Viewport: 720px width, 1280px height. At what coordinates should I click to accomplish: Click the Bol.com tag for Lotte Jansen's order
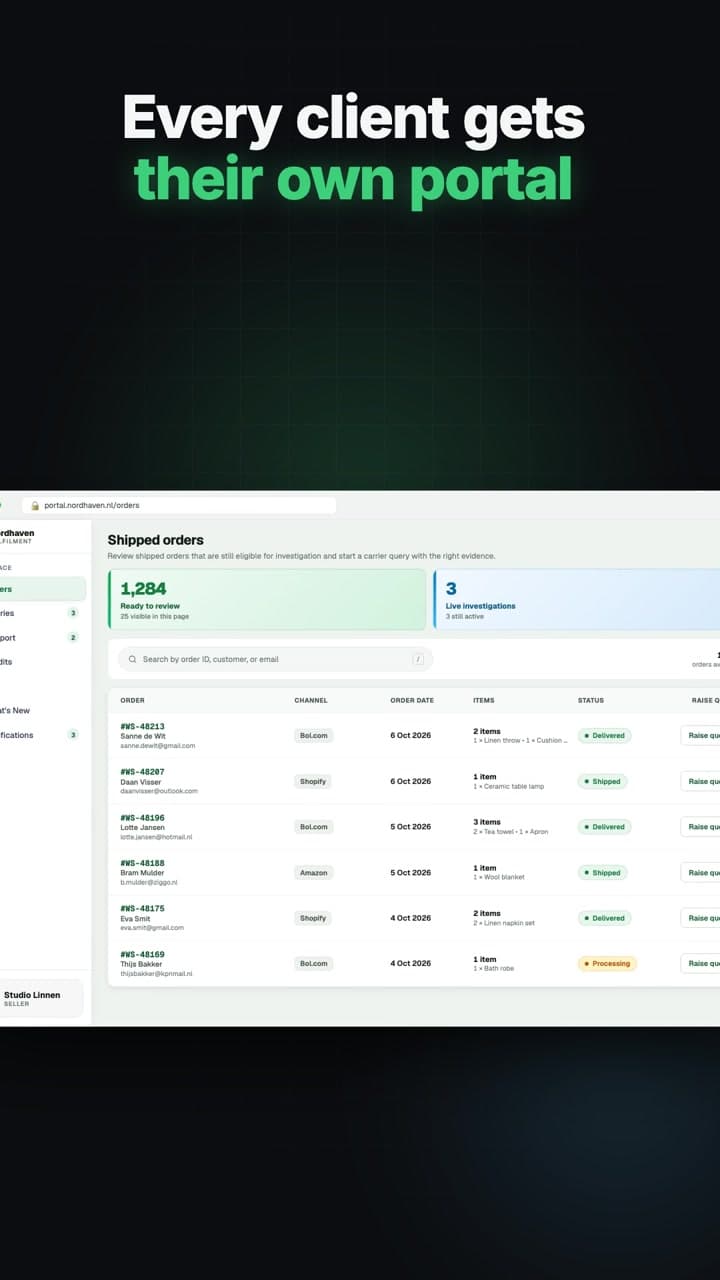(x=313, y=827)
